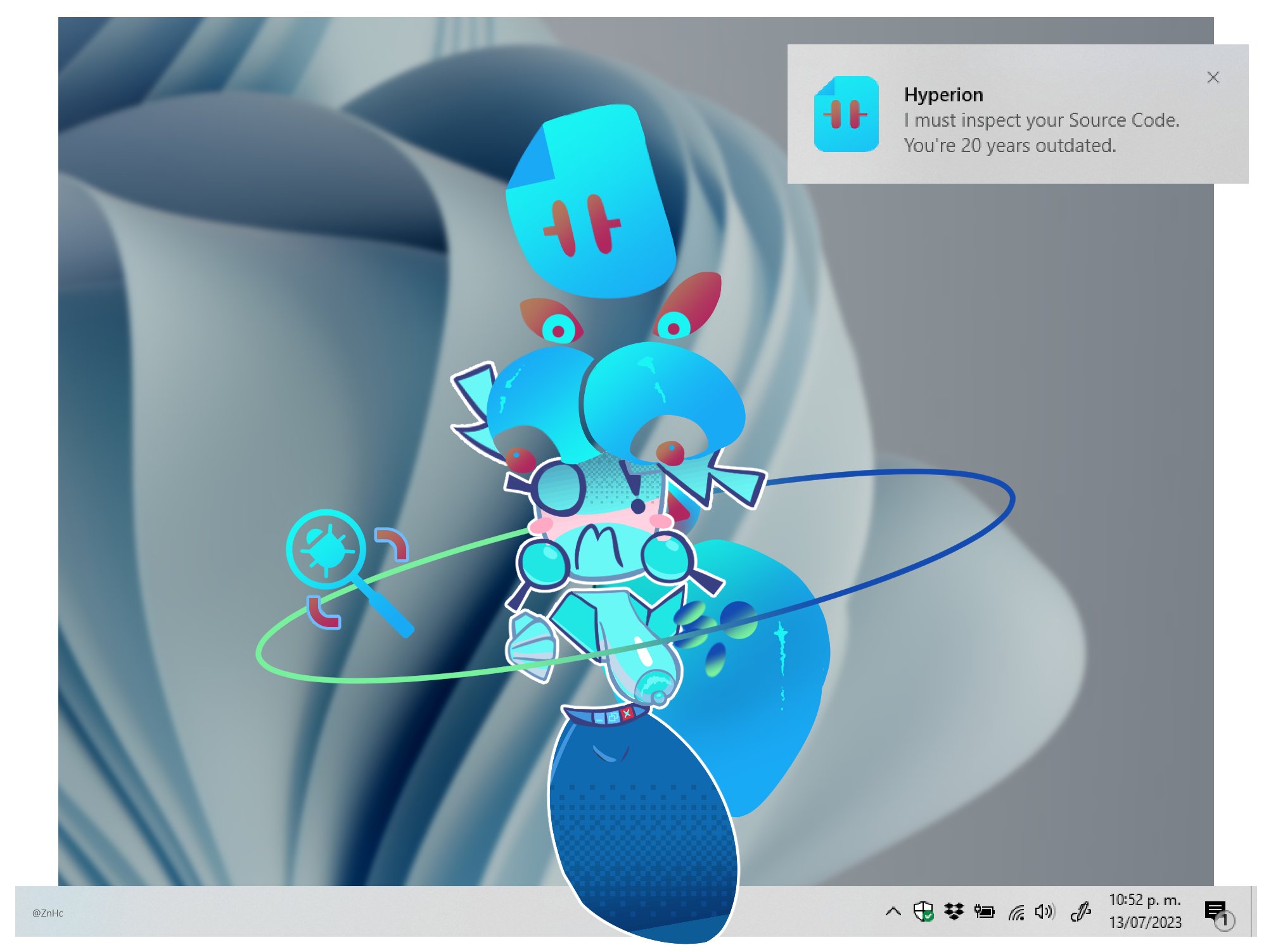Click the red X button on belt
1271x952 pixels.
point(627,713)
